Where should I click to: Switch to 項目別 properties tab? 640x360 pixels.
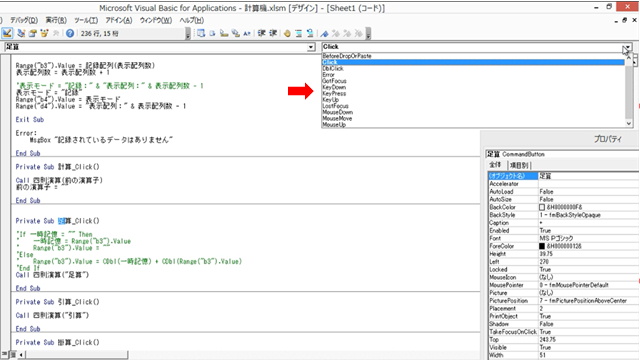pos(519,165)
